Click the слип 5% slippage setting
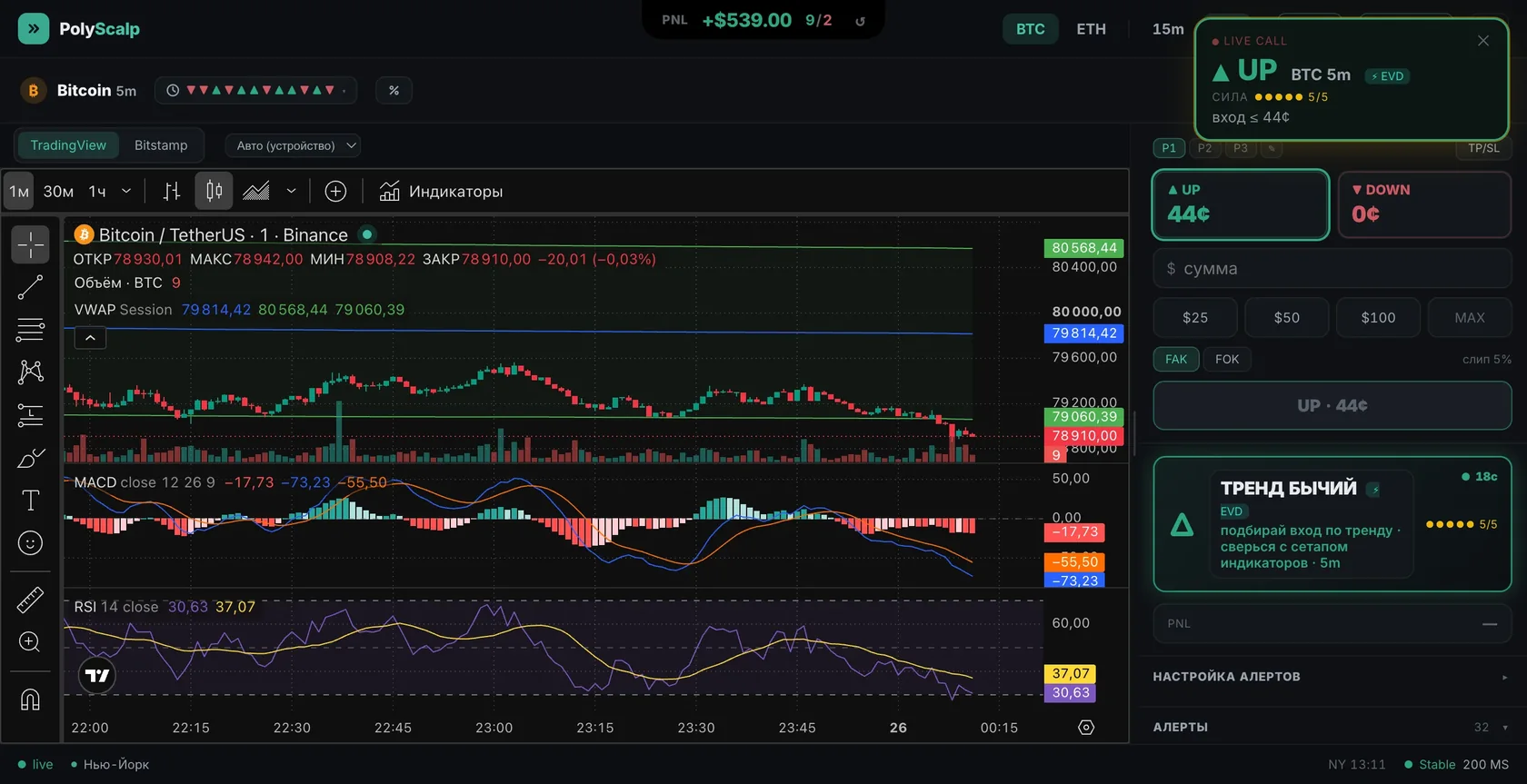Viewport: 1527px width, 784px height. coord(1486,360)
